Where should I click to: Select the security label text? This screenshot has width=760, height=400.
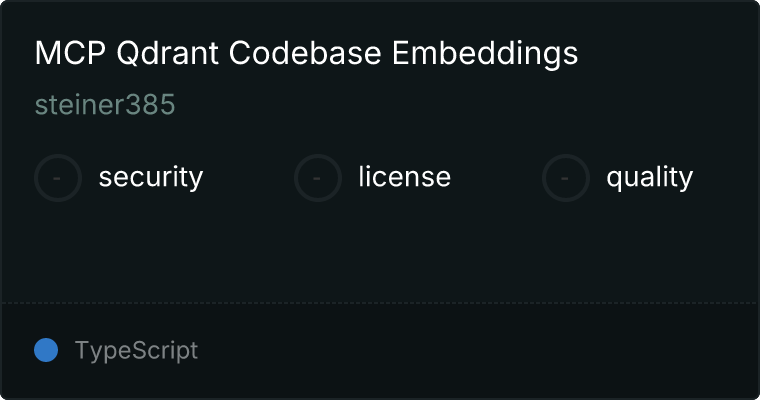coord(151,177)
